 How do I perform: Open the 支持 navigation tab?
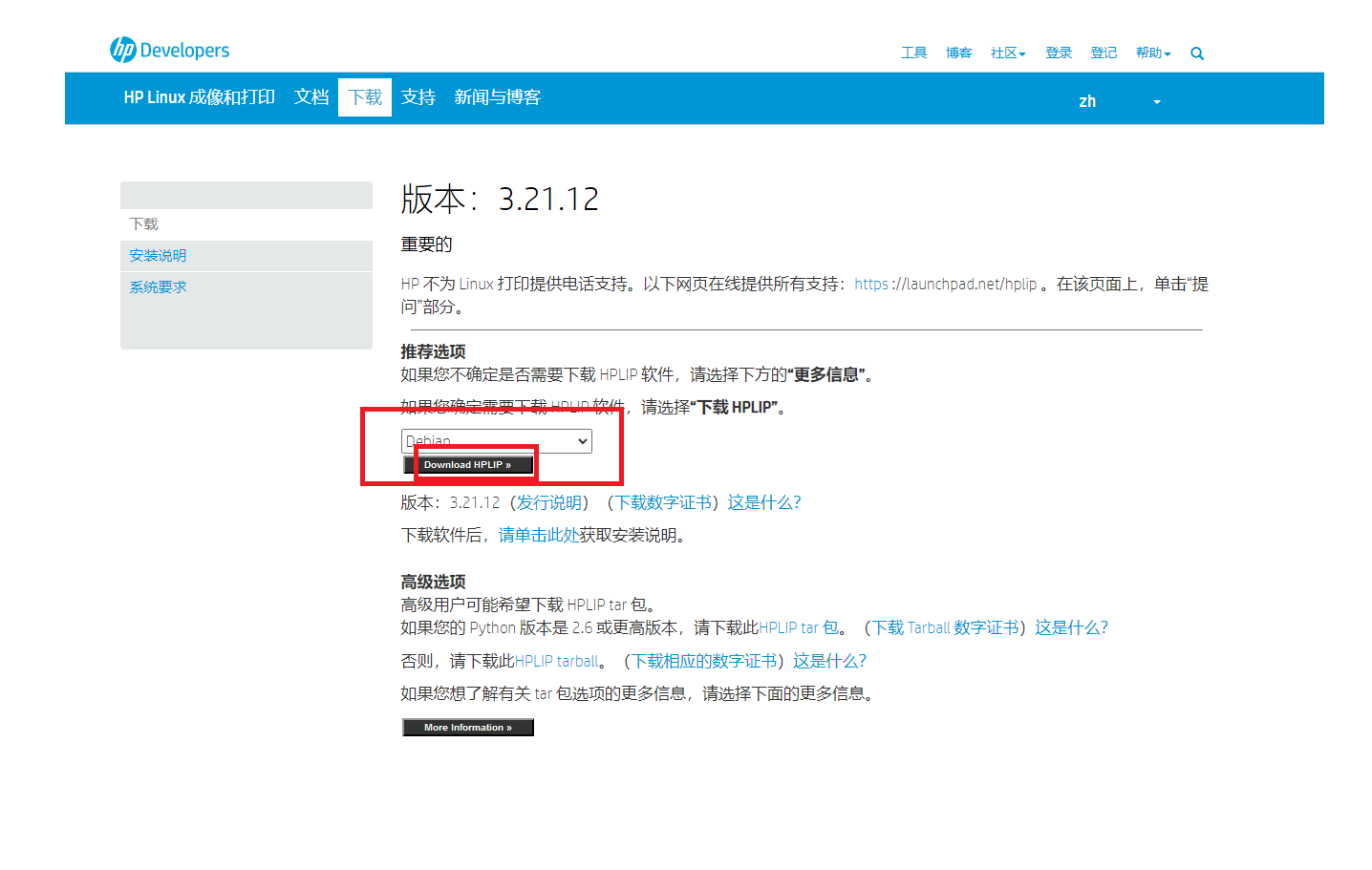pyautogui.click(x=418, y=97)
